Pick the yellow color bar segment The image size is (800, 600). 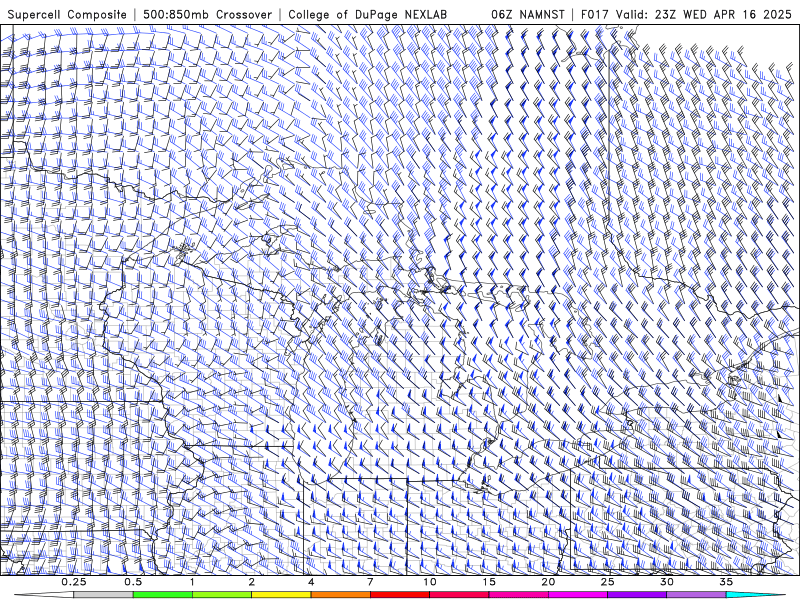281,595
